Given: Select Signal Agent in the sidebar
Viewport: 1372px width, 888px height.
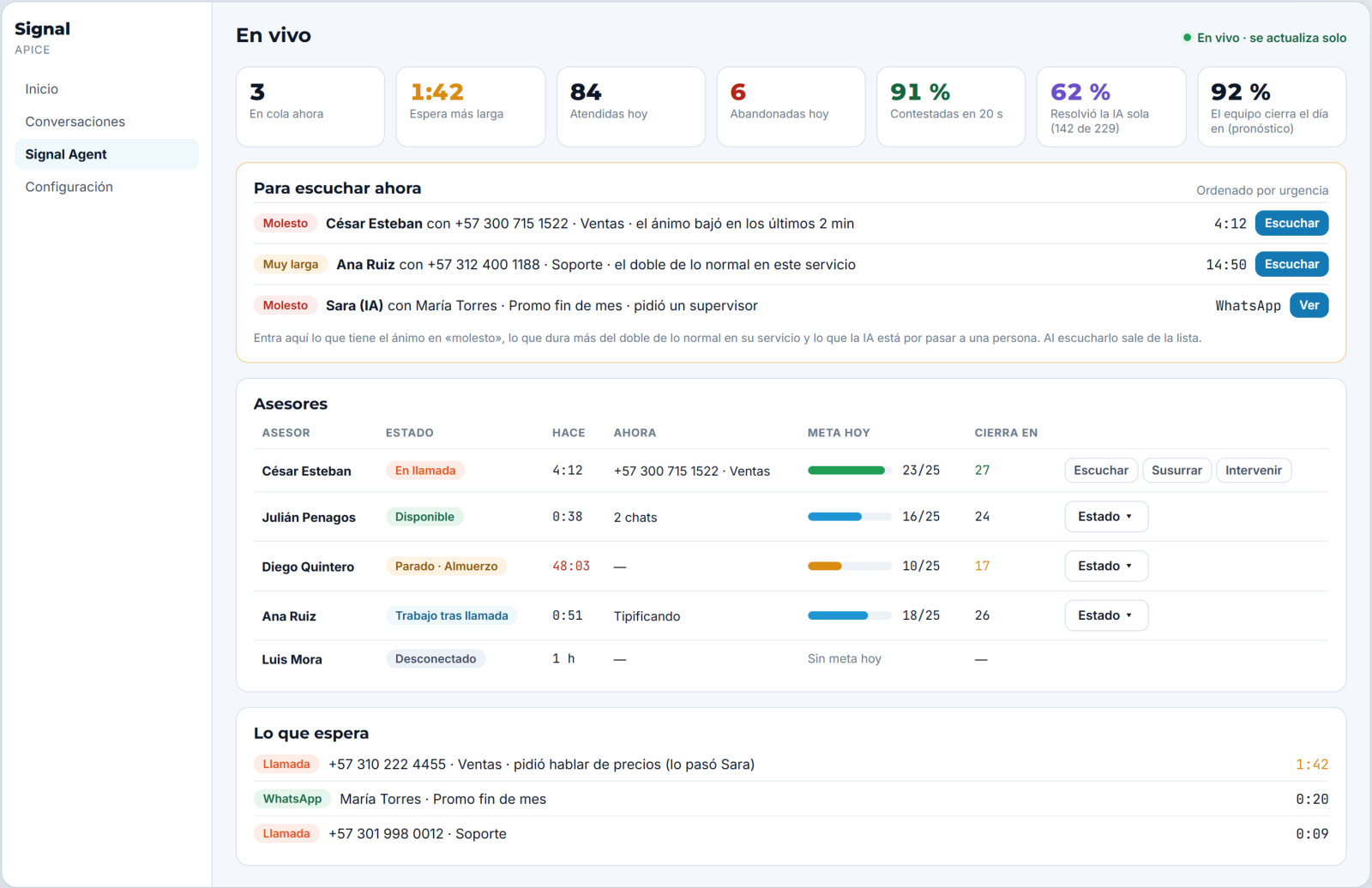Looking at the screenshot, I should click(106, 154).
